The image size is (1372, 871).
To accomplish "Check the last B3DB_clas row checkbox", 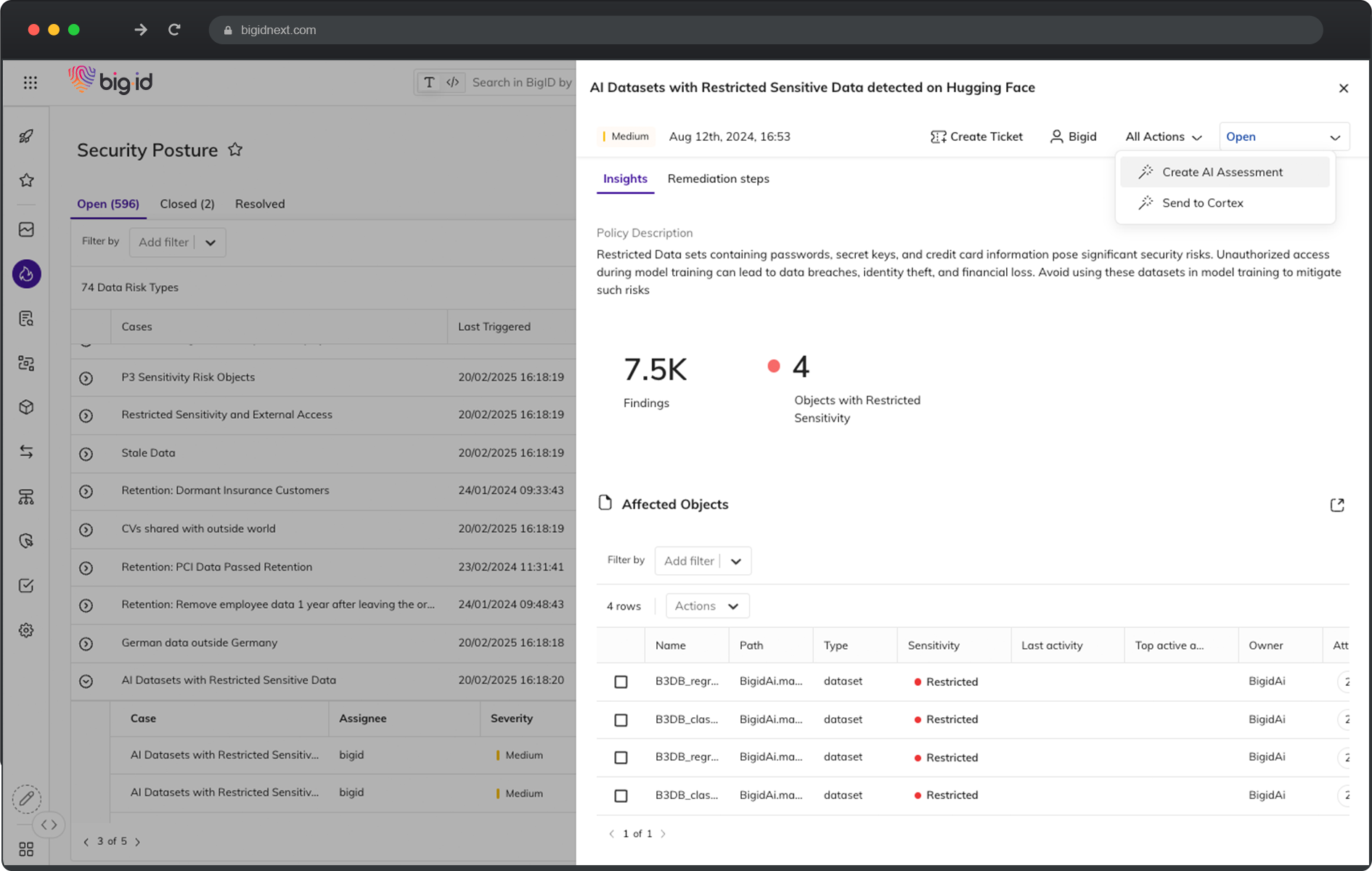I will (621, 796).
